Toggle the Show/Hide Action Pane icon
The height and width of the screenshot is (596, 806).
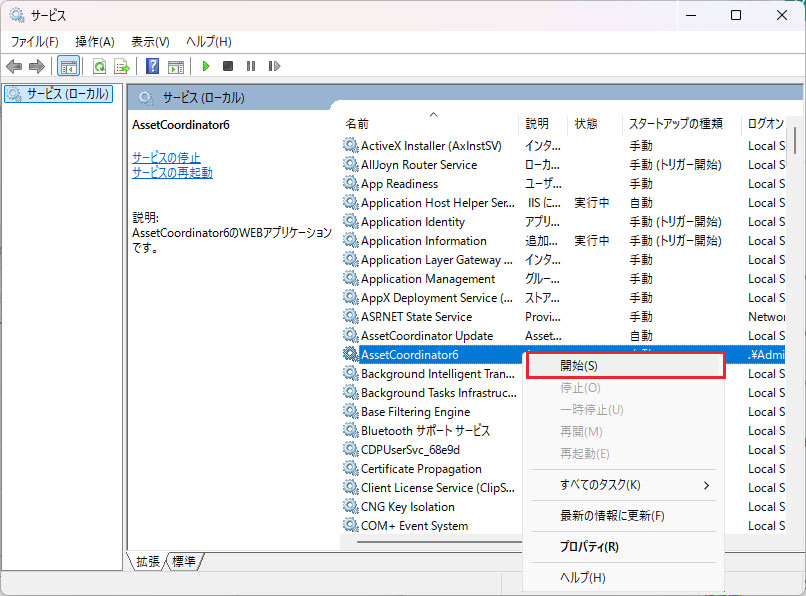[x=176, y=66]
